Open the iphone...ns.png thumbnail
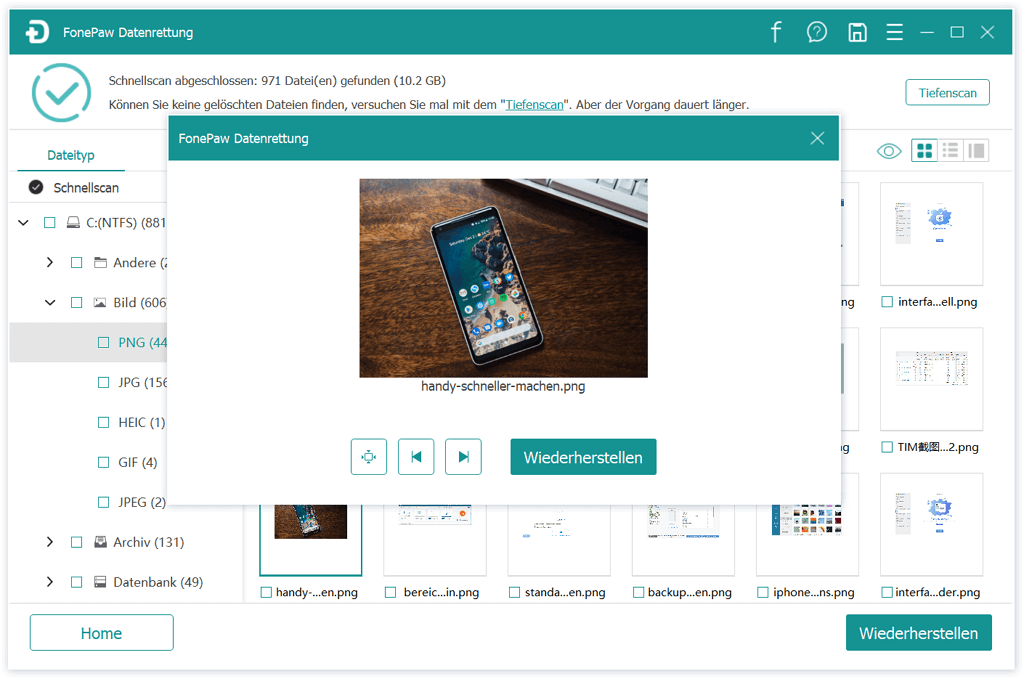Viewport: 1024px width, 679px height. 807,539
